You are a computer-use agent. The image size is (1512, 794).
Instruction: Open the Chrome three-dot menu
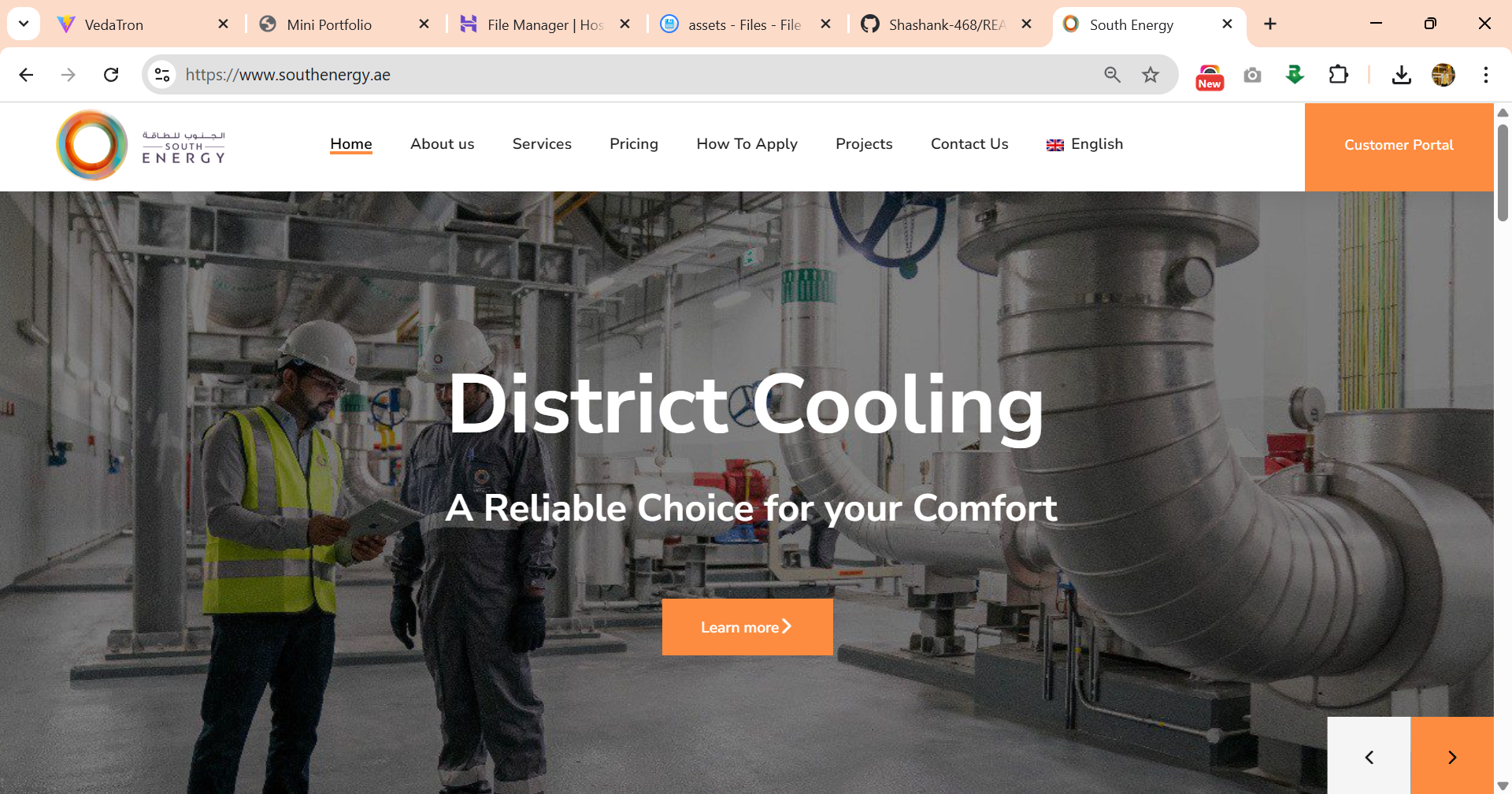click(x=1485, y=75)
